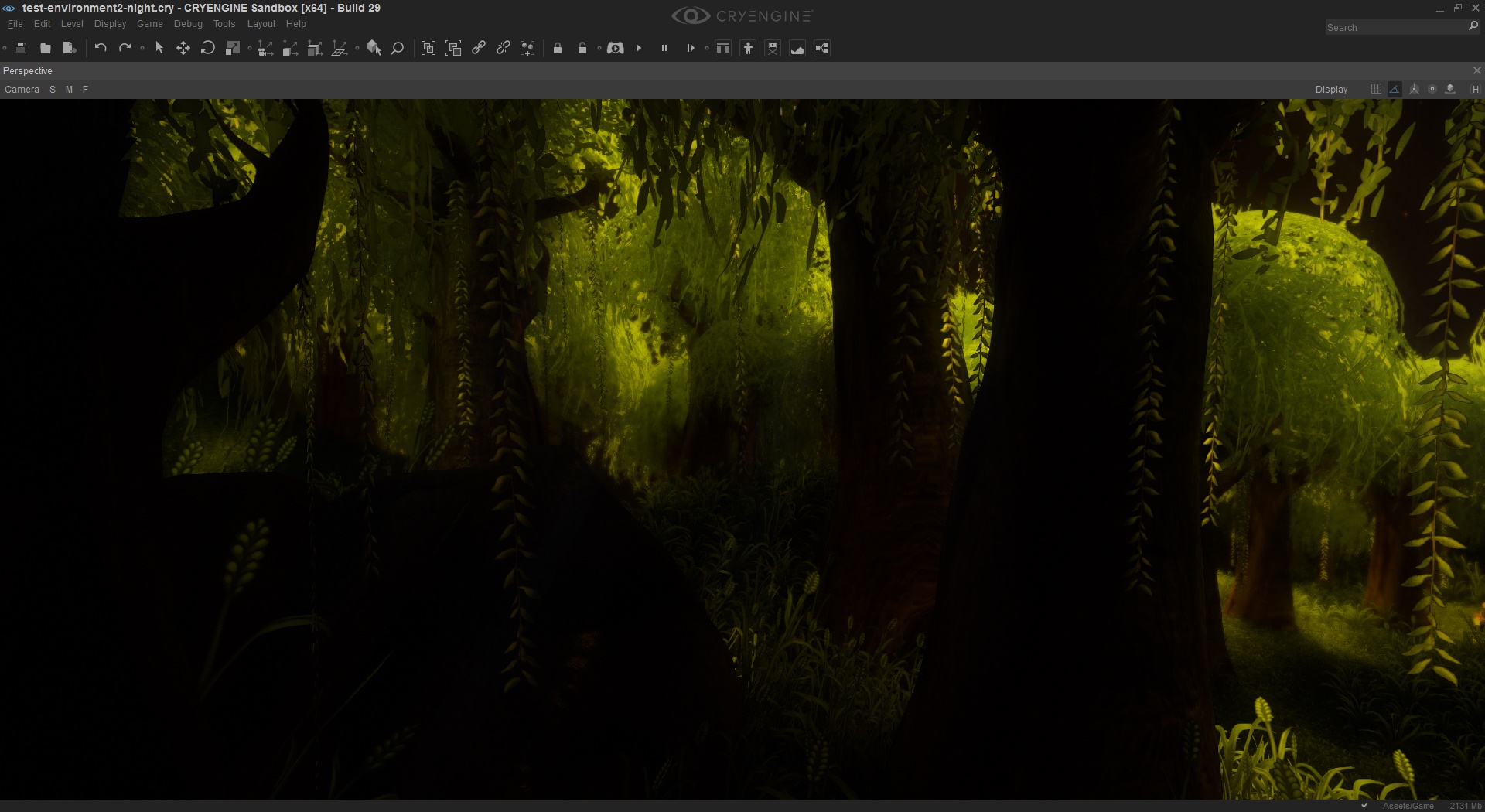Screen dimensions: 1485x812
Task: Open the Debug menu
Action: pos(188,24)
